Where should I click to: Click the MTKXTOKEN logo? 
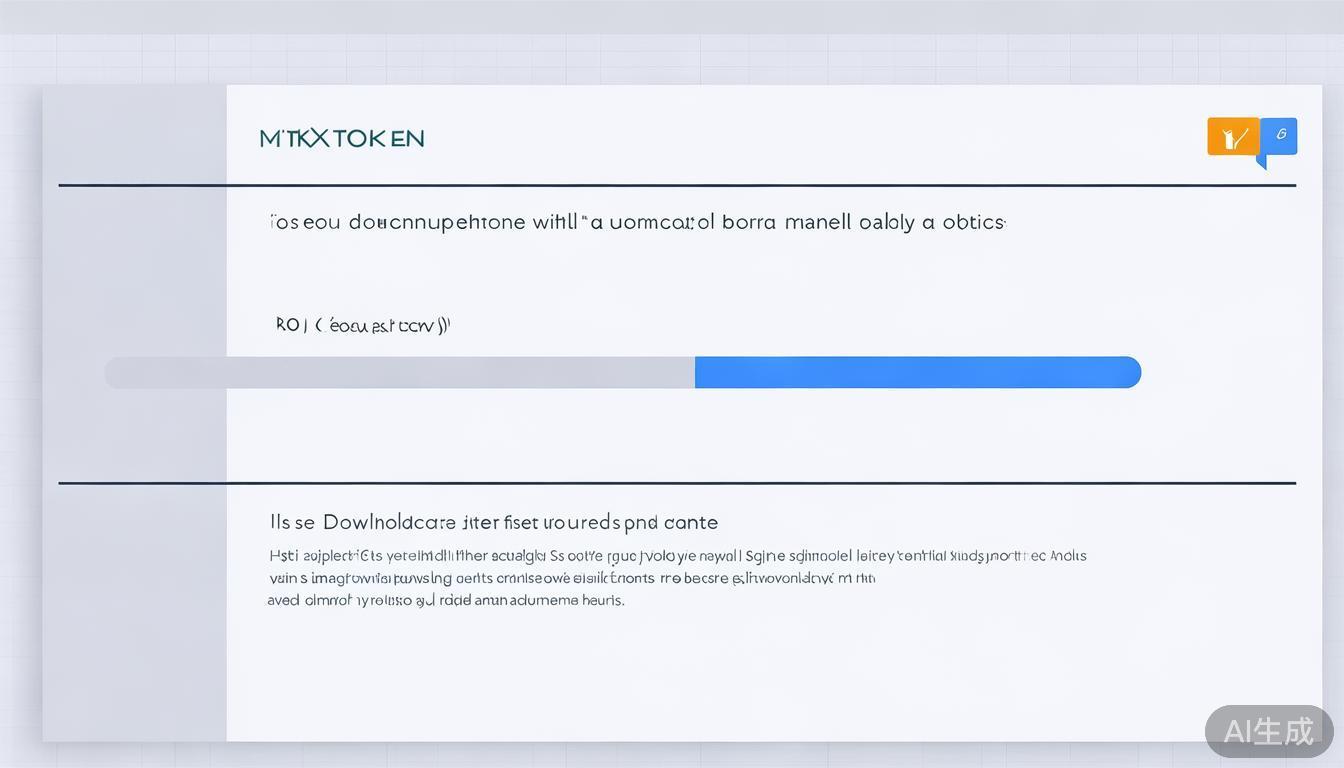(x=342, y=138)
